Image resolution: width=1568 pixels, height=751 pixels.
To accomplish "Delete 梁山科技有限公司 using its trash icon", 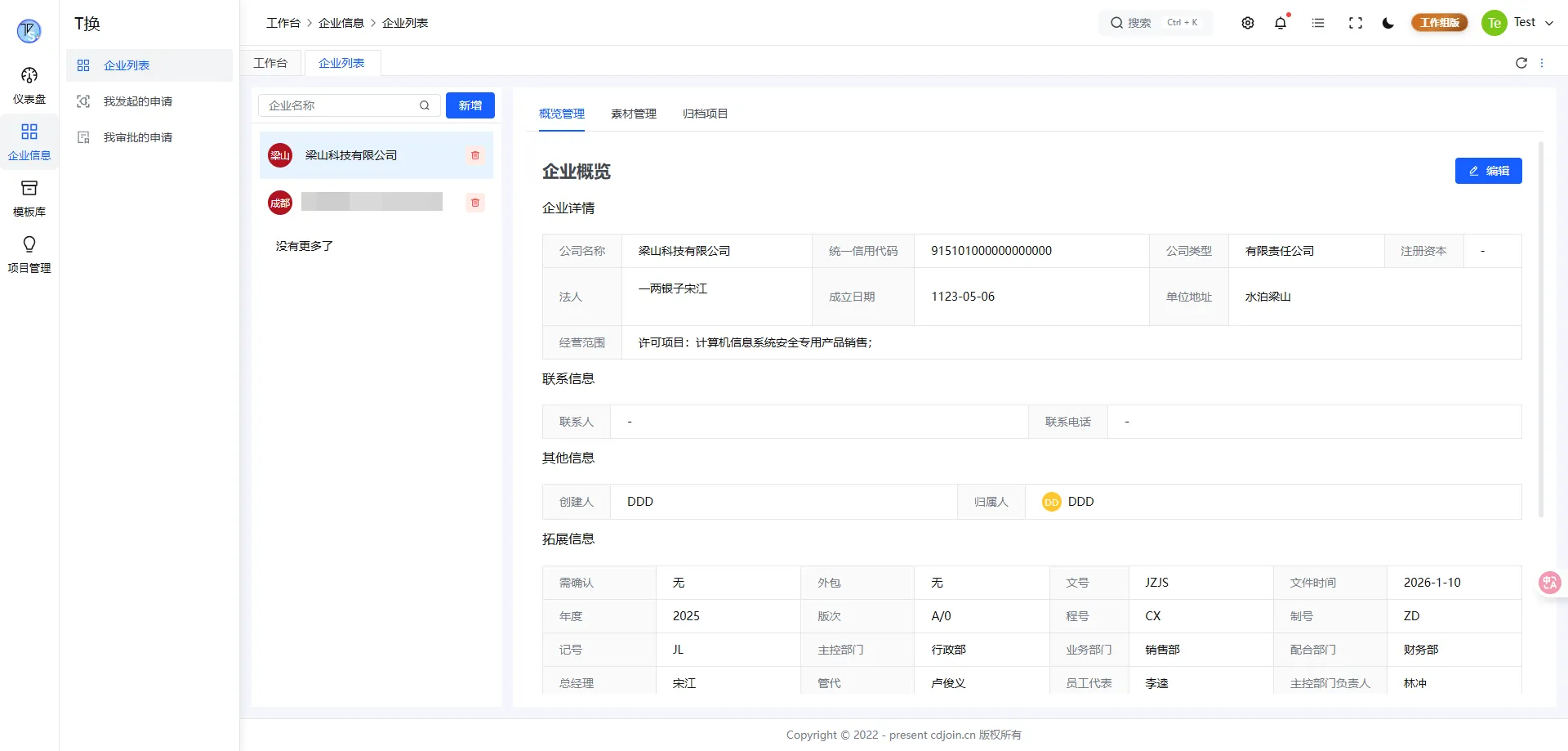I will click(x=474, y=155).
